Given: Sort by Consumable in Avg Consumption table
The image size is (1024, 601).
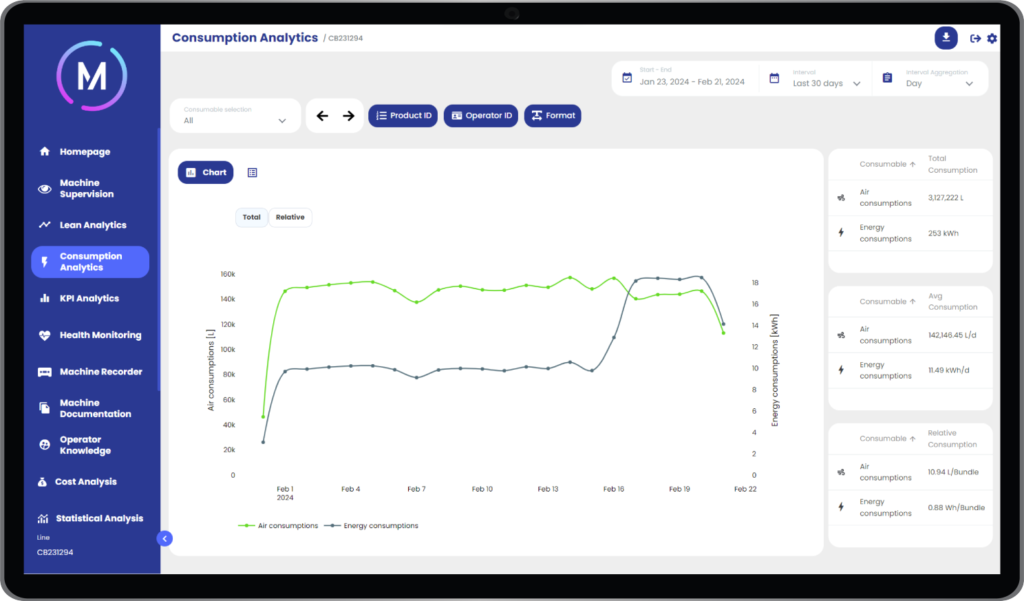Looking at the screenshot, I should click(x=888, y=301).
